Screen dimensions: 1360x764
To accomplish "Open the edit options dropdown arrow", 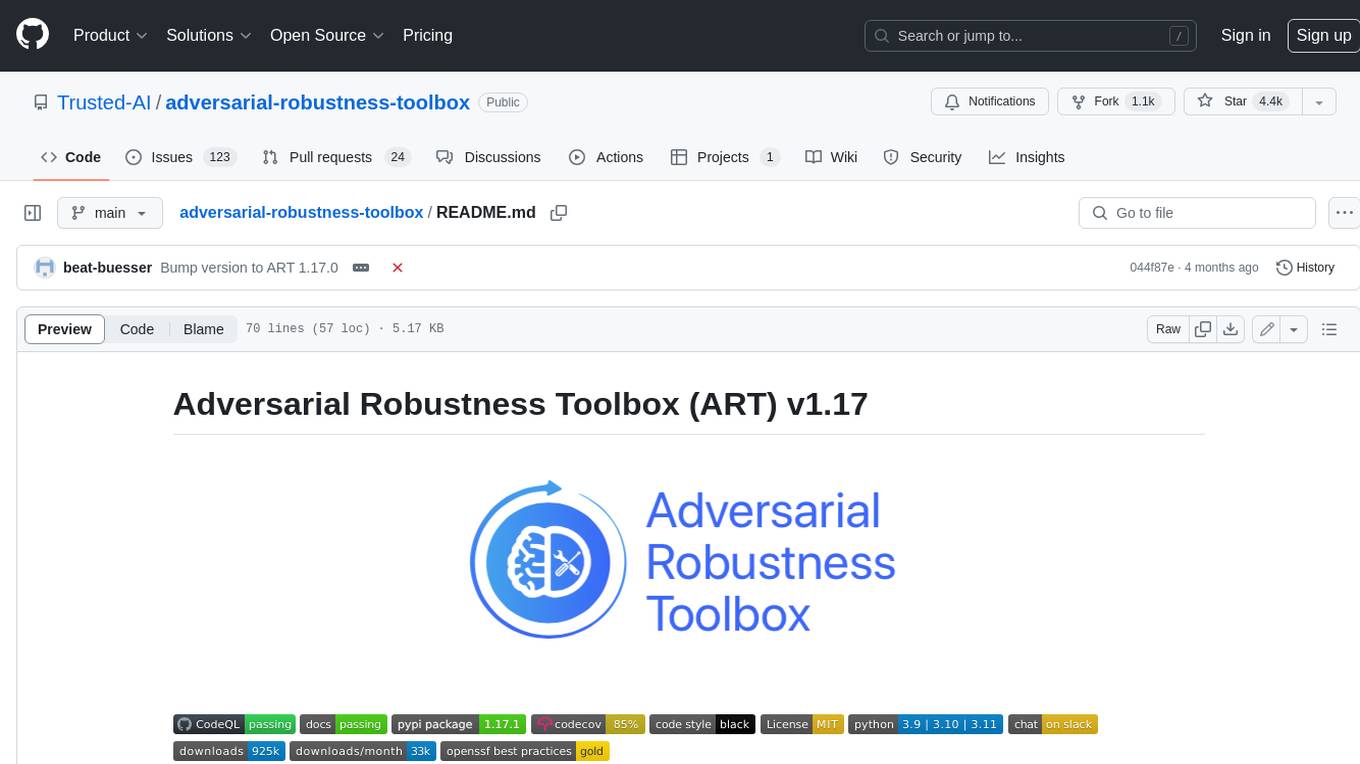I will coord(1294,329).
